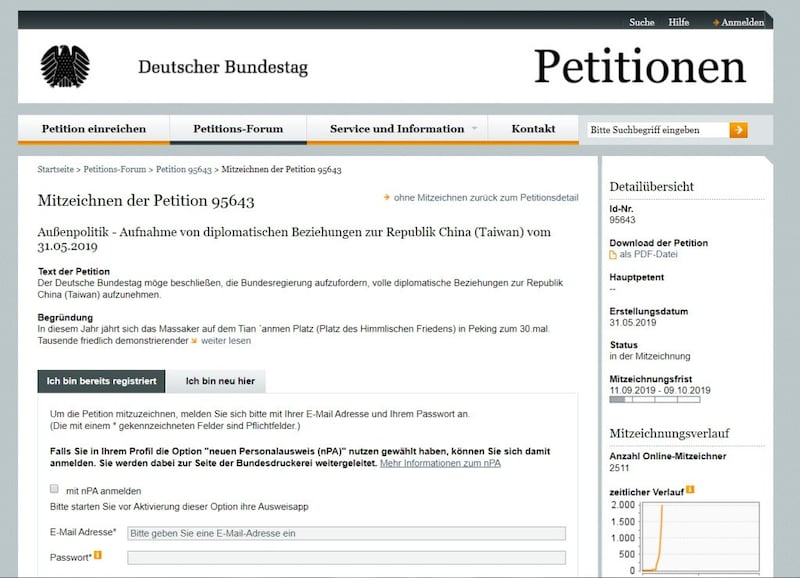Viewport: 800px width, 578px height.
Task: Click the Petition 95643 breadcrumb link
Action: click(184, 169)
